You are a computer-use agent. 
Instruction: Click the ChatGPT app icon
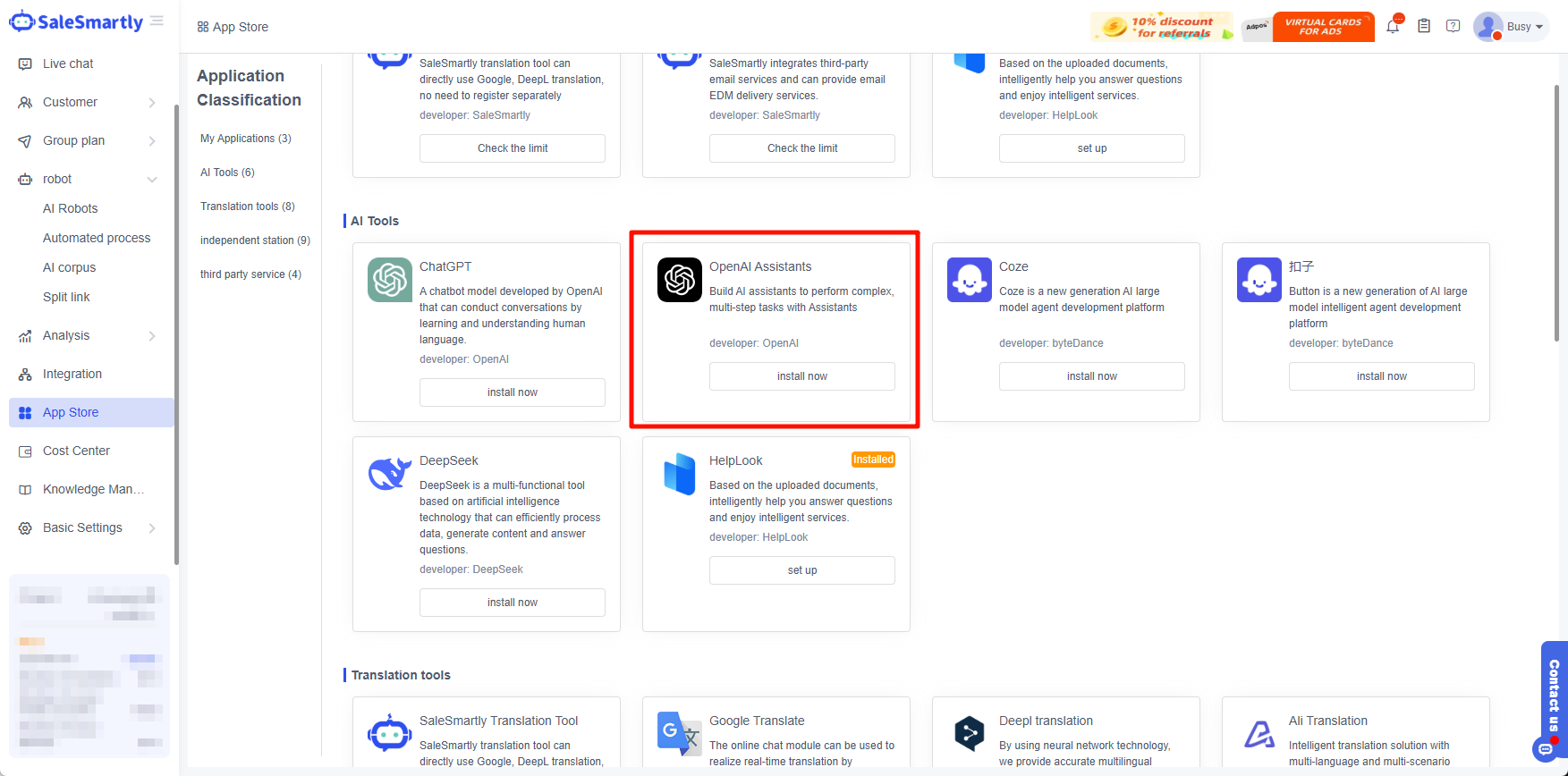tap(390, 280)
